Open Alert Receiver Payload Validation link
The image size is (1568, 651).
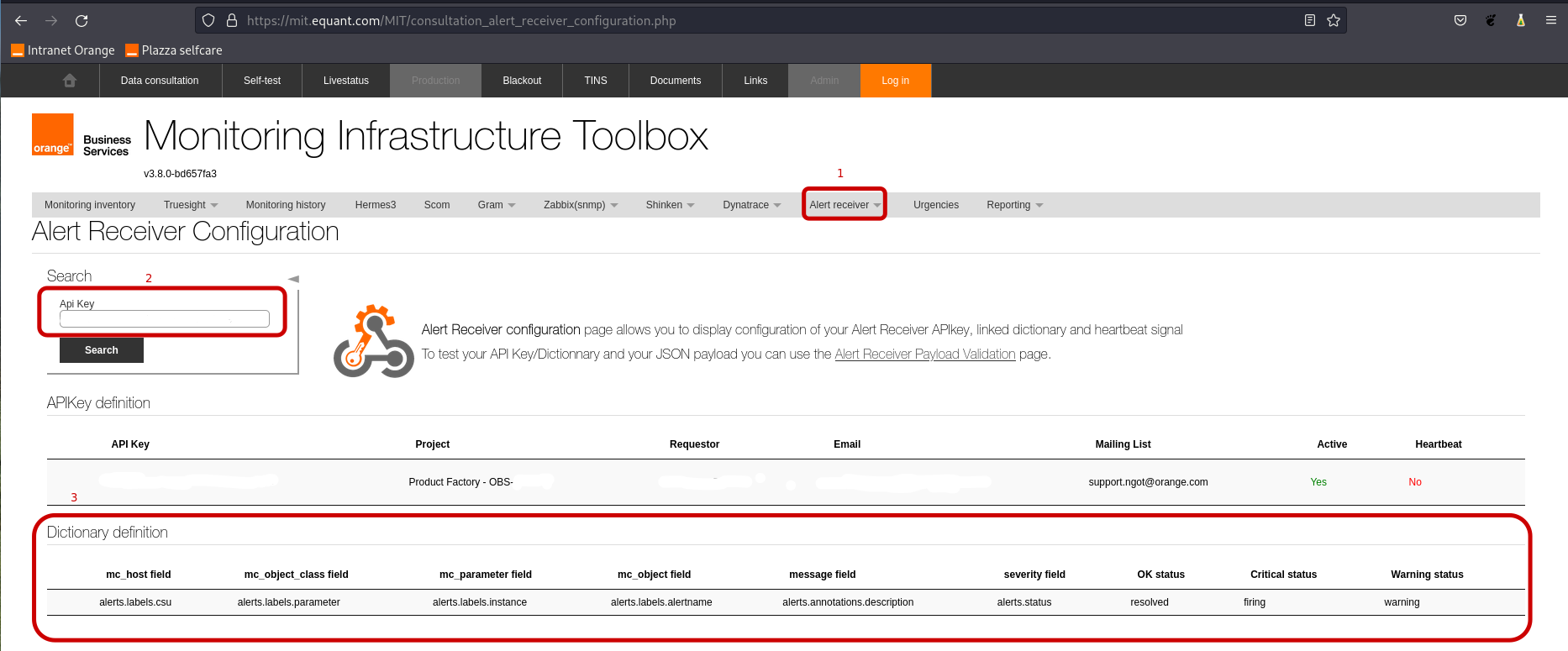coord(925,354)
